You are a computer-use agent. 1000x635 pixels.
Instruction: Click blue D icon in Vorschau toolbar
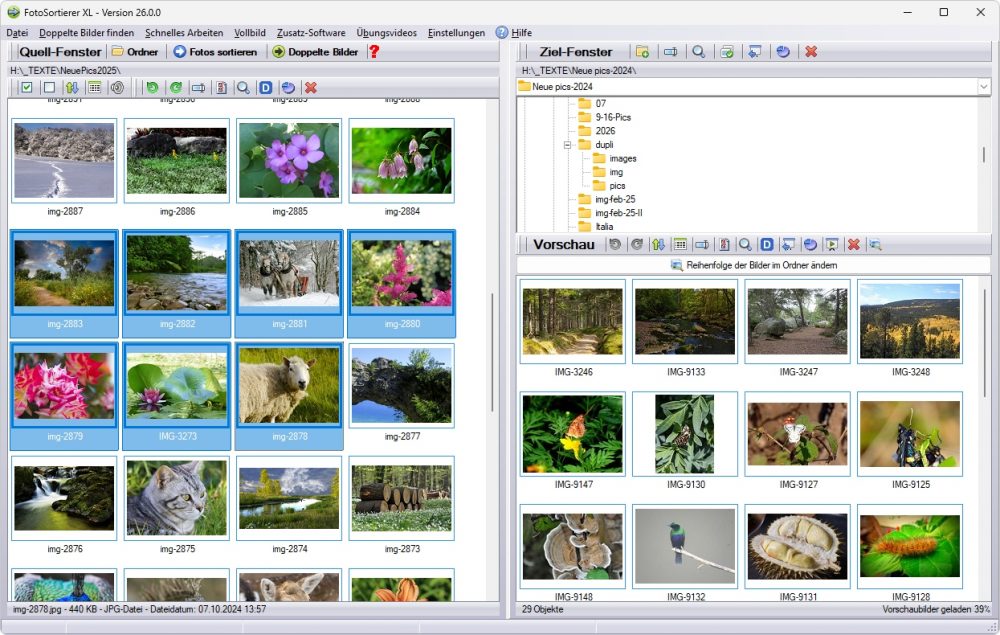(767, 244)
